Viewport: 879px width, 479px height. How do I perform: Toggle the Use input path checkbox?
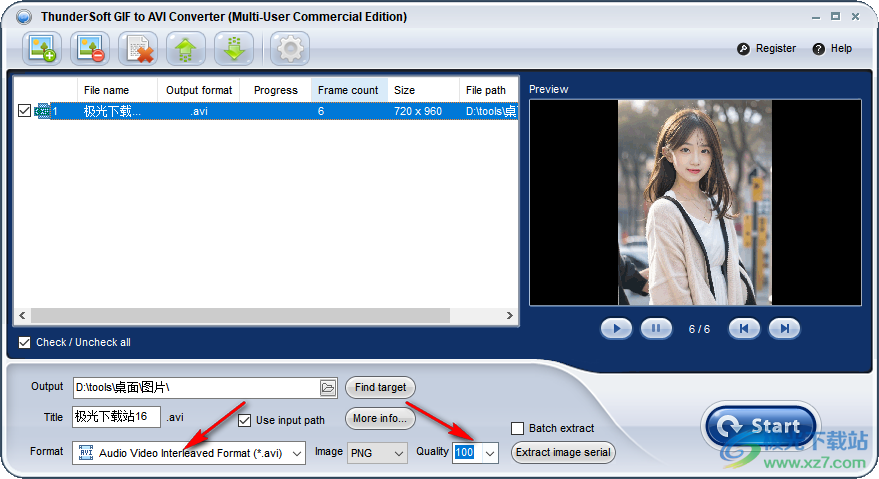tap(244, 420)
